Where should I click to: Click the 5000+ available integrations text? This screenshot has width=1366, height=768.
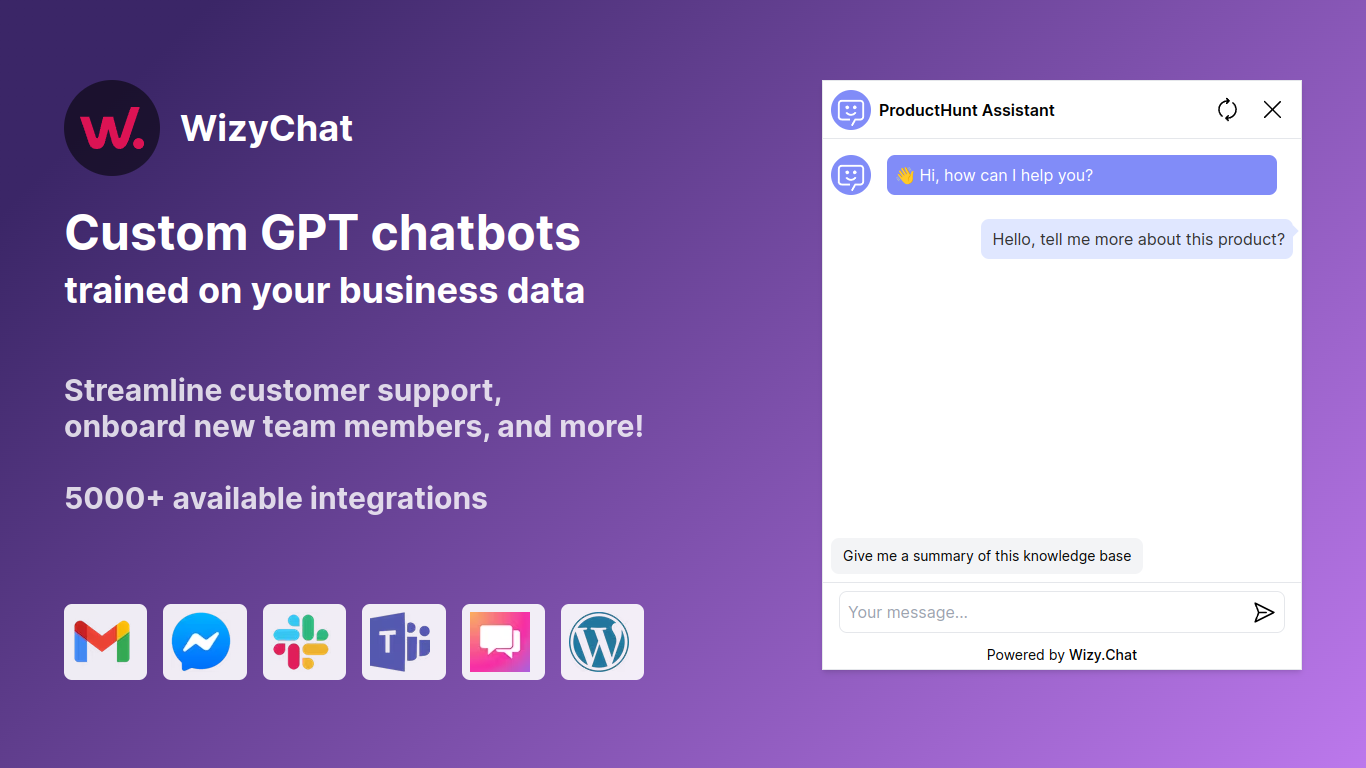(x=276, y=497)
